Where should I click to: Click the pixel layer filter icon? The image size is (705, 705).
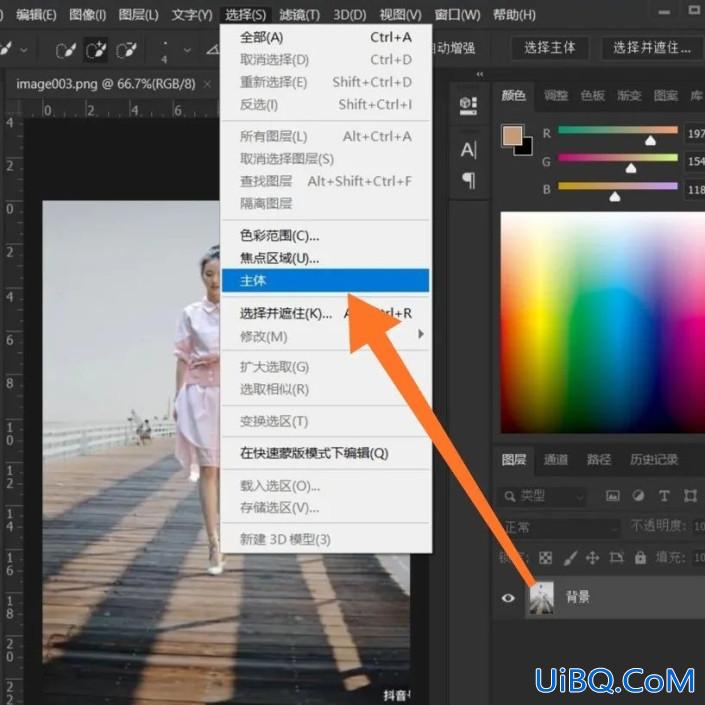tap(612, 495)
